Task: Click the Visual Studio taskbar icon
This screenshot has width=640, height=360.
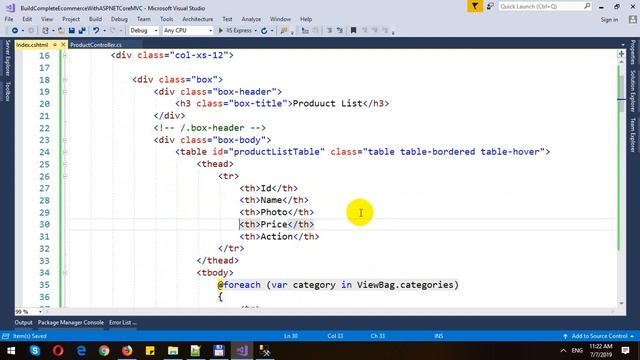Action: click(242, 351)
